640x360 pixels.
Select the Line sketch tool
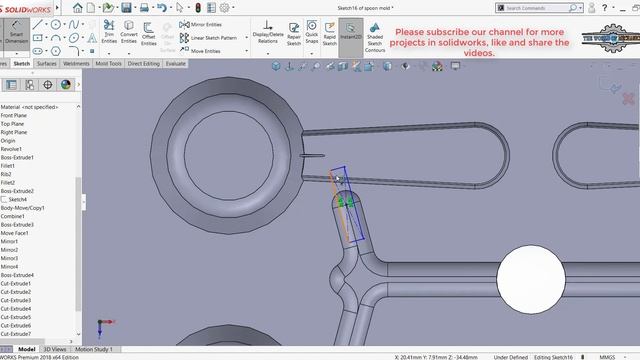(x=38, y=24)
